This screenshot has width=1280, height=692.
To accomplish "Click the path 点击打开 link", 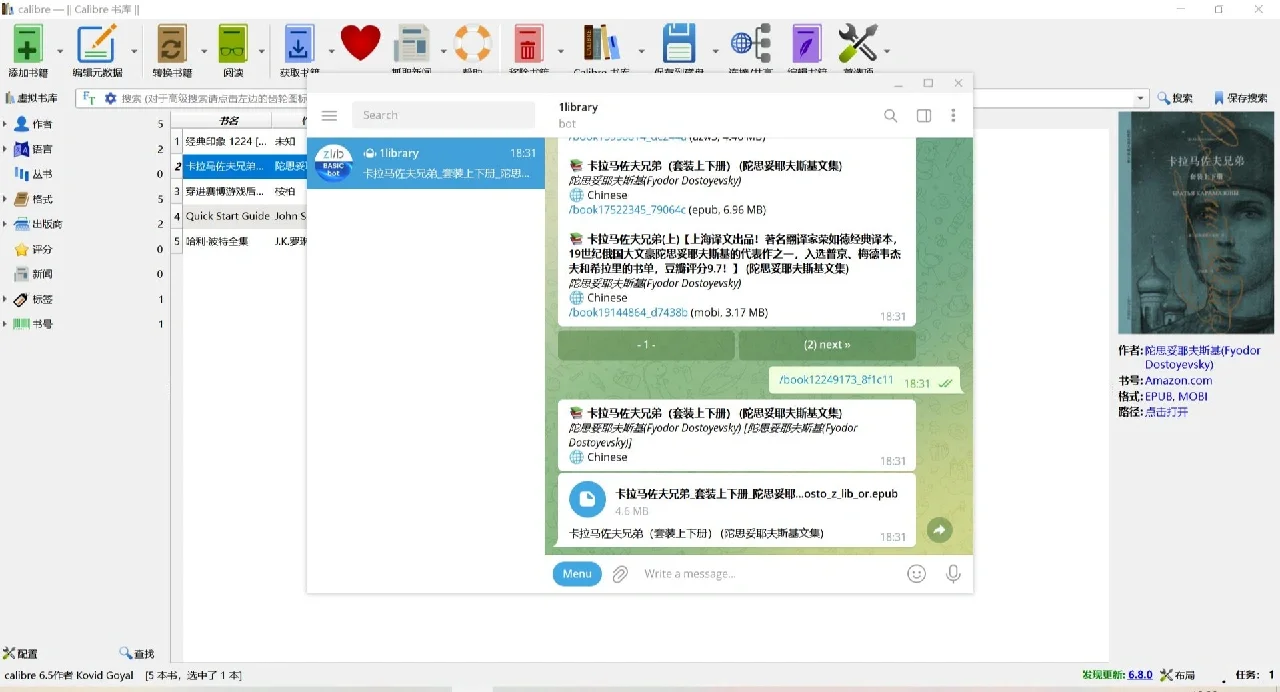I will click(x=1166, y=412).
